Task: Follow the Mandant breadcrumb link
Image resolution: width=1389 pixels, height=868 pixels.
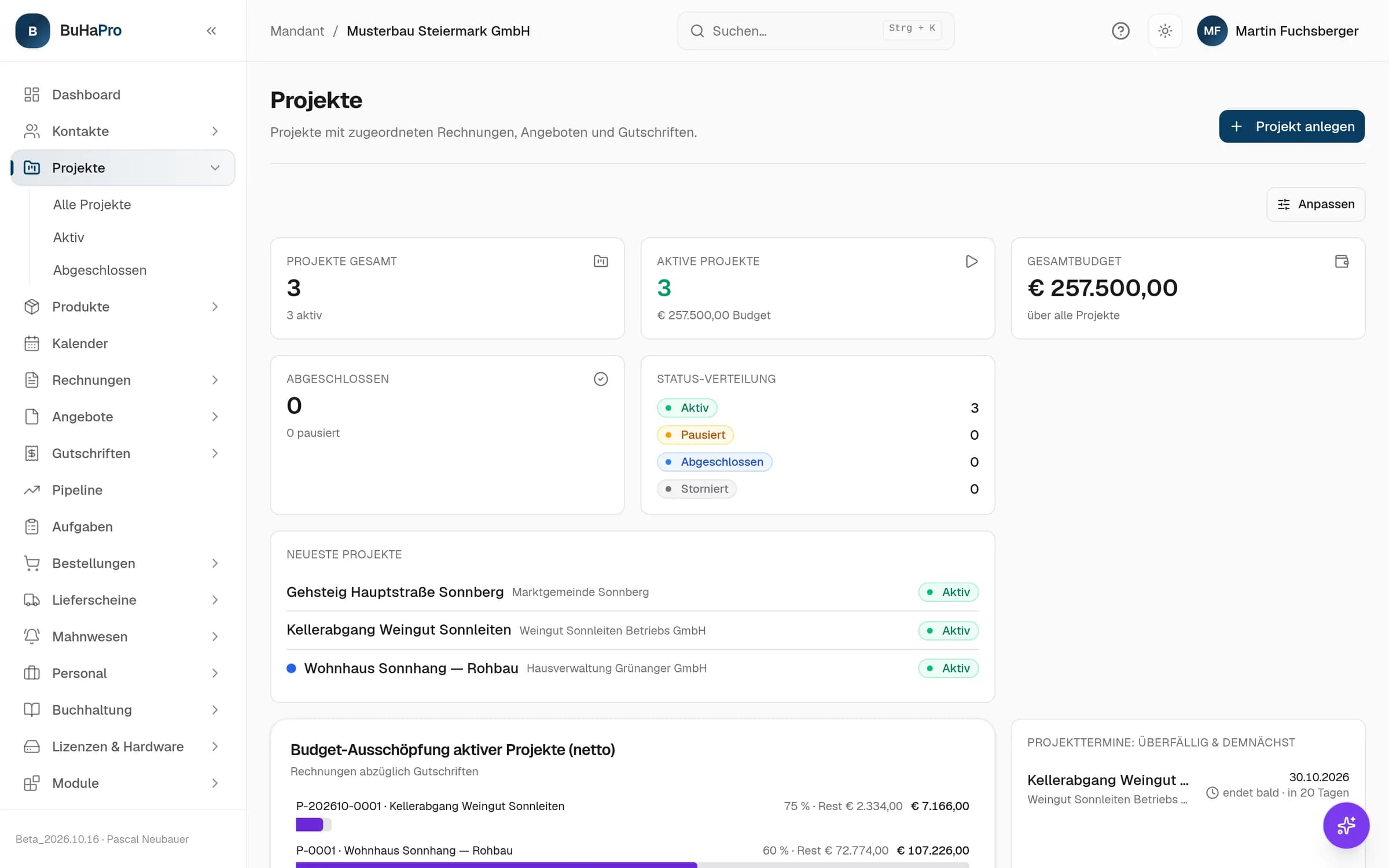Action: [x=297, y=31]
